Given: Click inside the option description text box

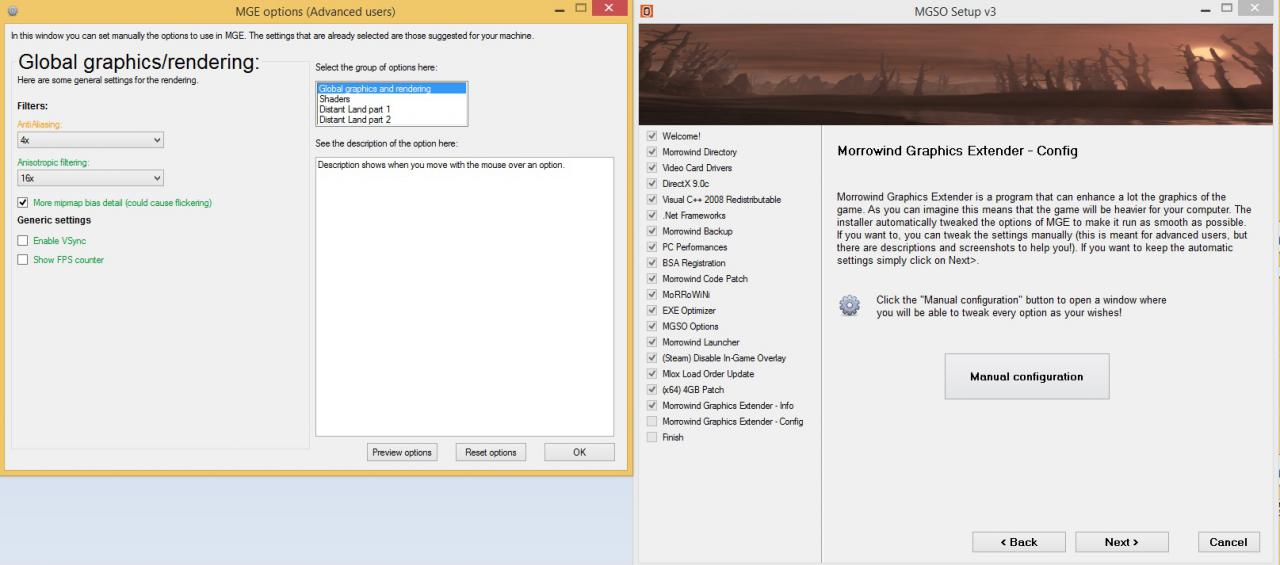Looking at the screenshot, I should tap(464, 296).
